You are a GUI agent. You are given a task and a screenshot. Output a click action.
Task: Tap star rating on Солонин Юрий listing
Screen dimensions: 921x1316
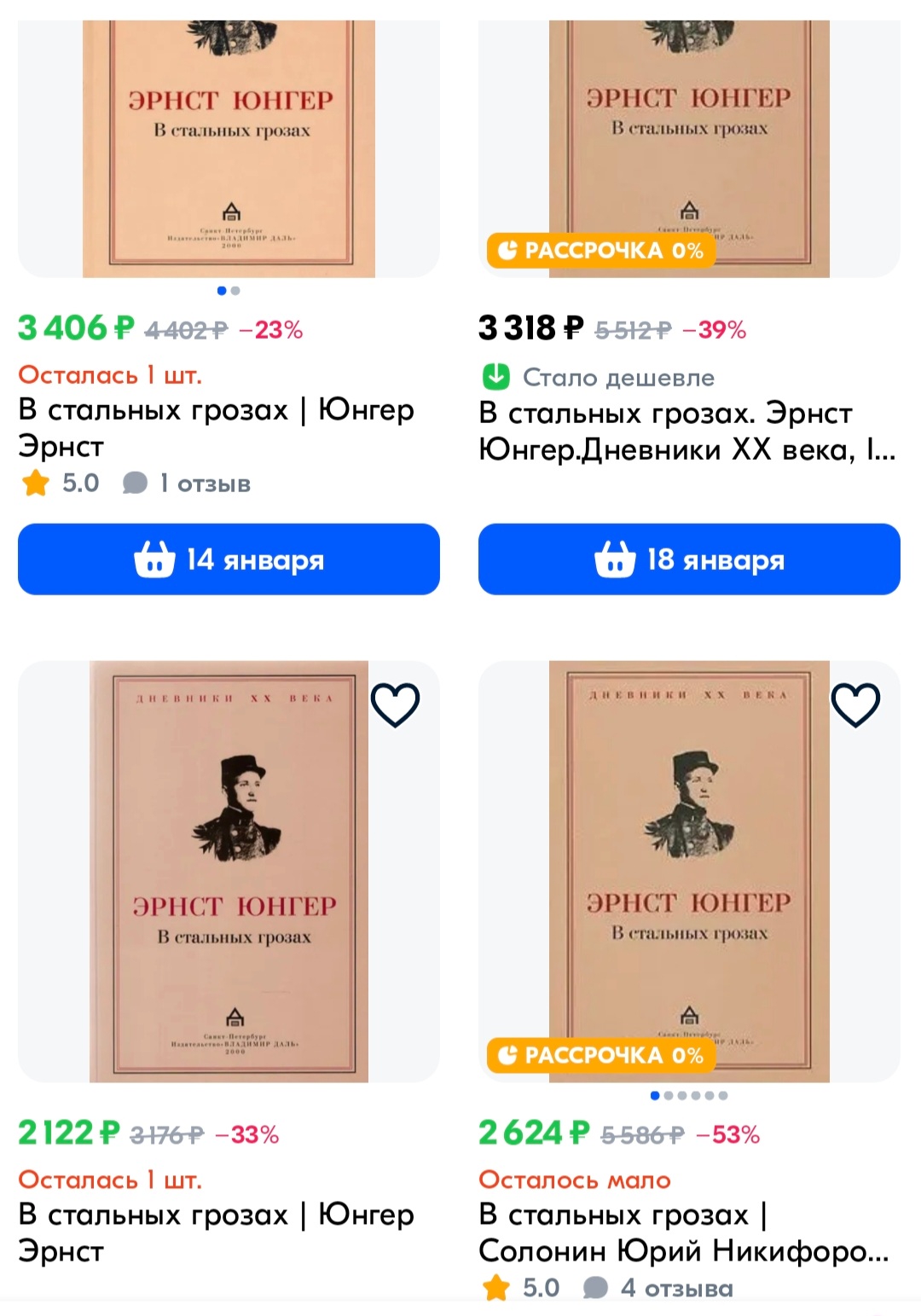point(520,1288)
